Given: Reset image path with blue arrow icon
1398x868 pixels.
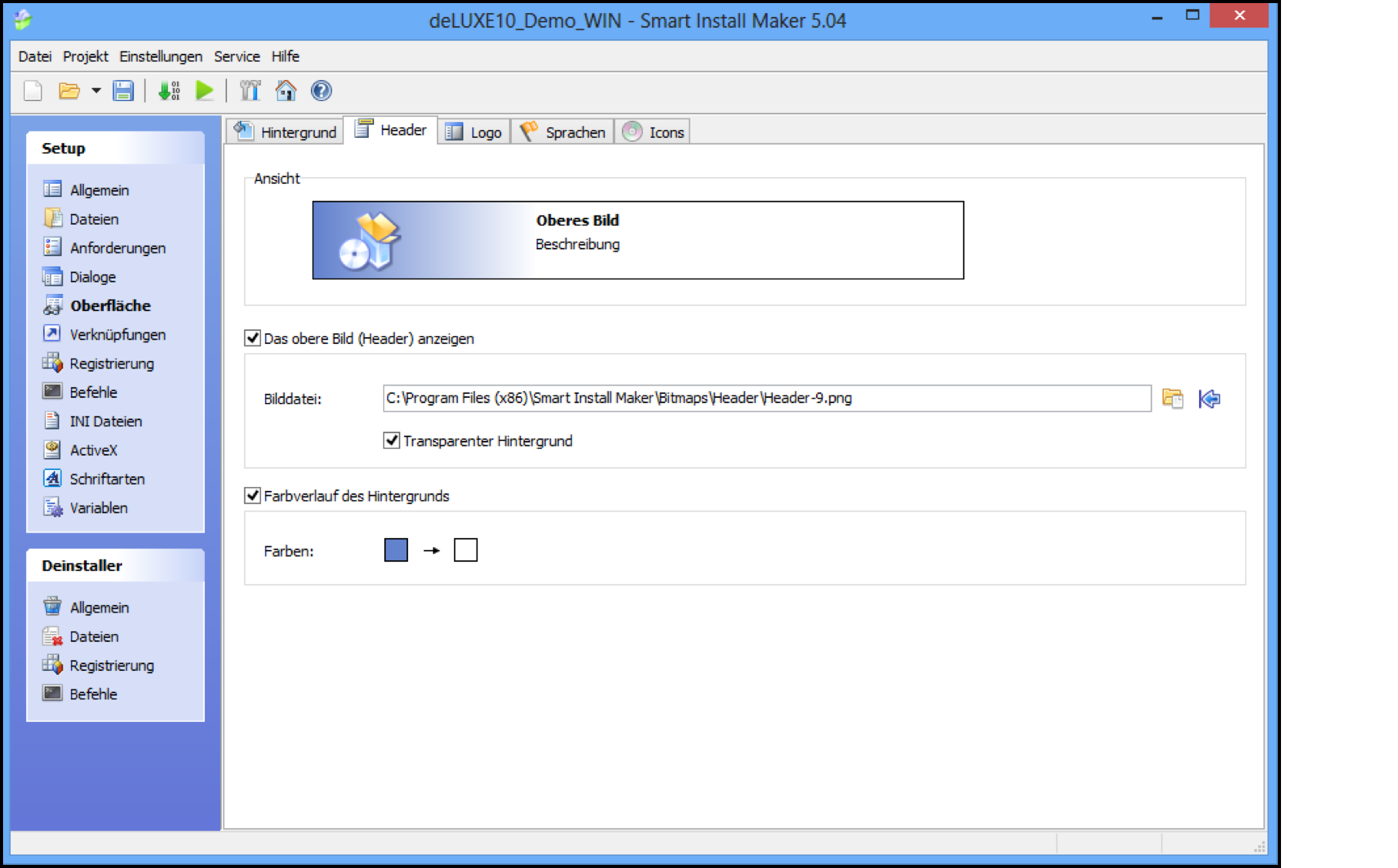Looking at the screenshot, I should (x=1209, y=399).
